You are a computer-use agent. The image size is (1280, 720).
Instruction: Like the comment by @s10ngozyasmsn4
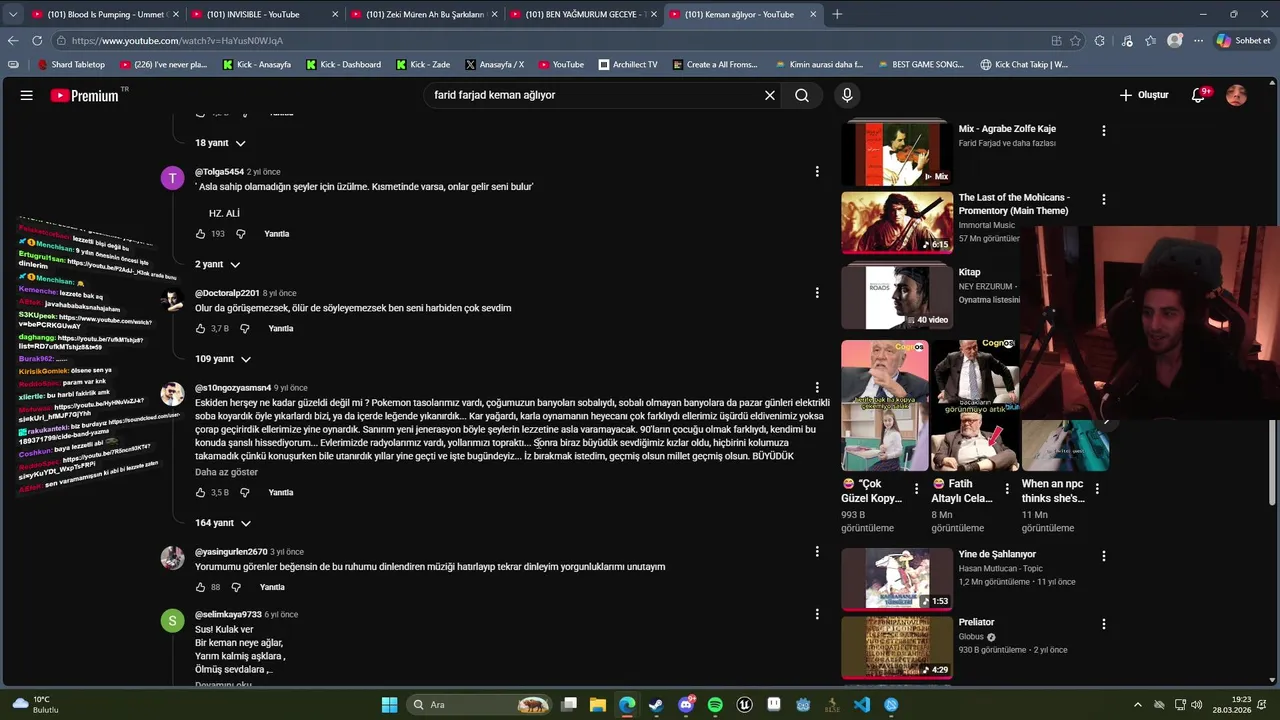200,492
